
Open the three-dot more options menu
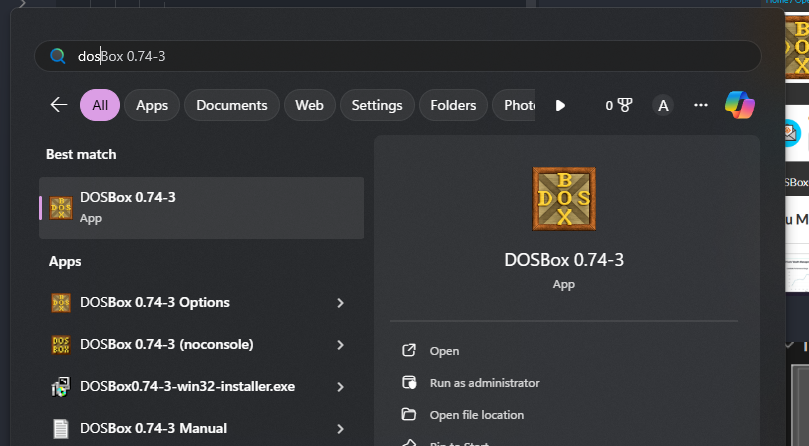point(701,105)
